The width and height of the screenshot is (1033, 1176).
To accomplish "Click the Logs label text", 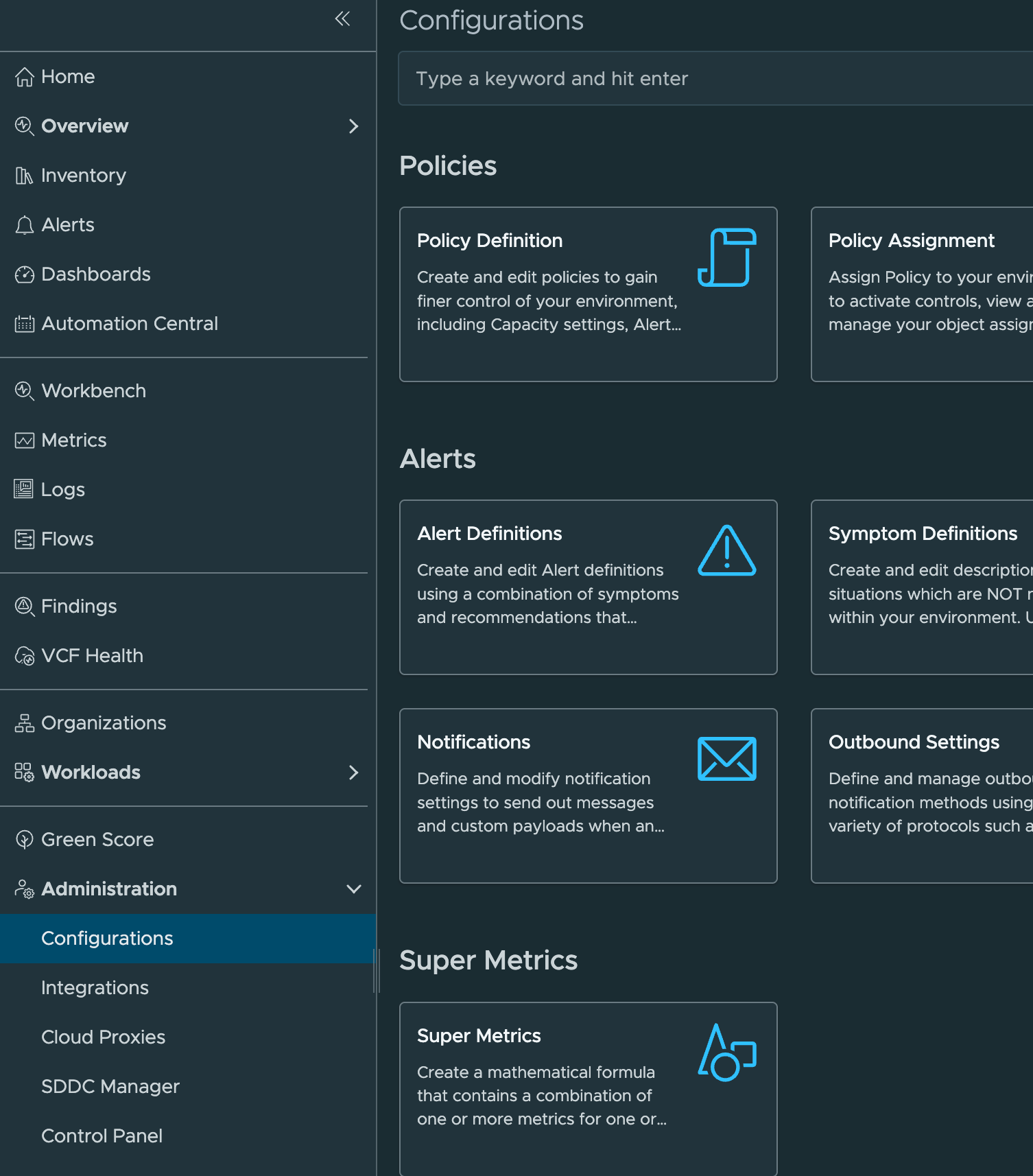I will pyautogui.click(x=63, y=490).
